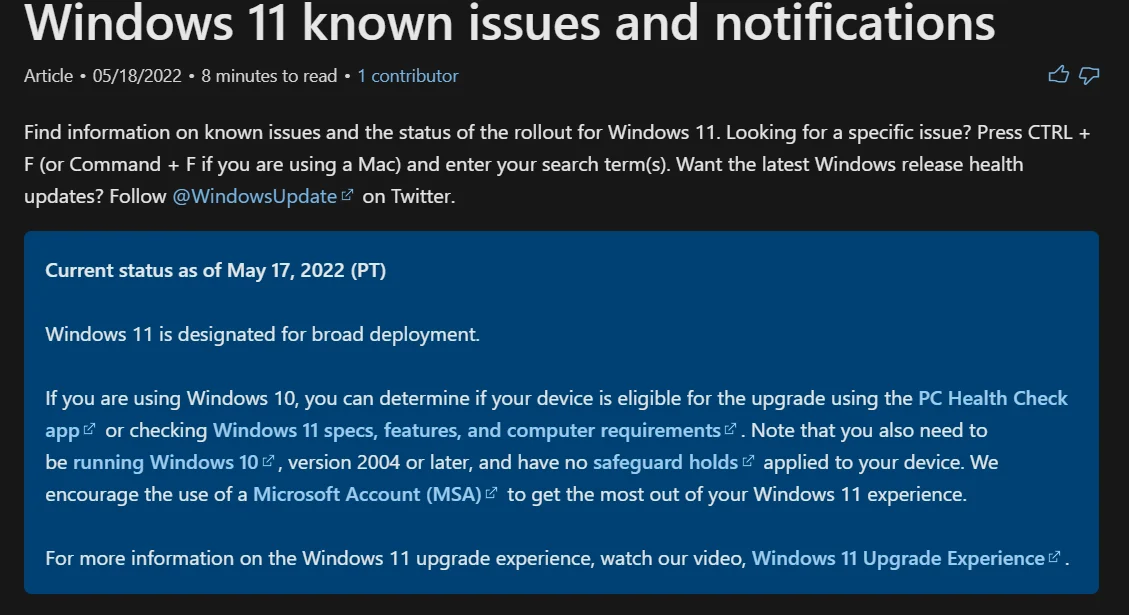
Task: Click external-link icon beside @WindowsUpdate
Action: [x=347, y=196]
